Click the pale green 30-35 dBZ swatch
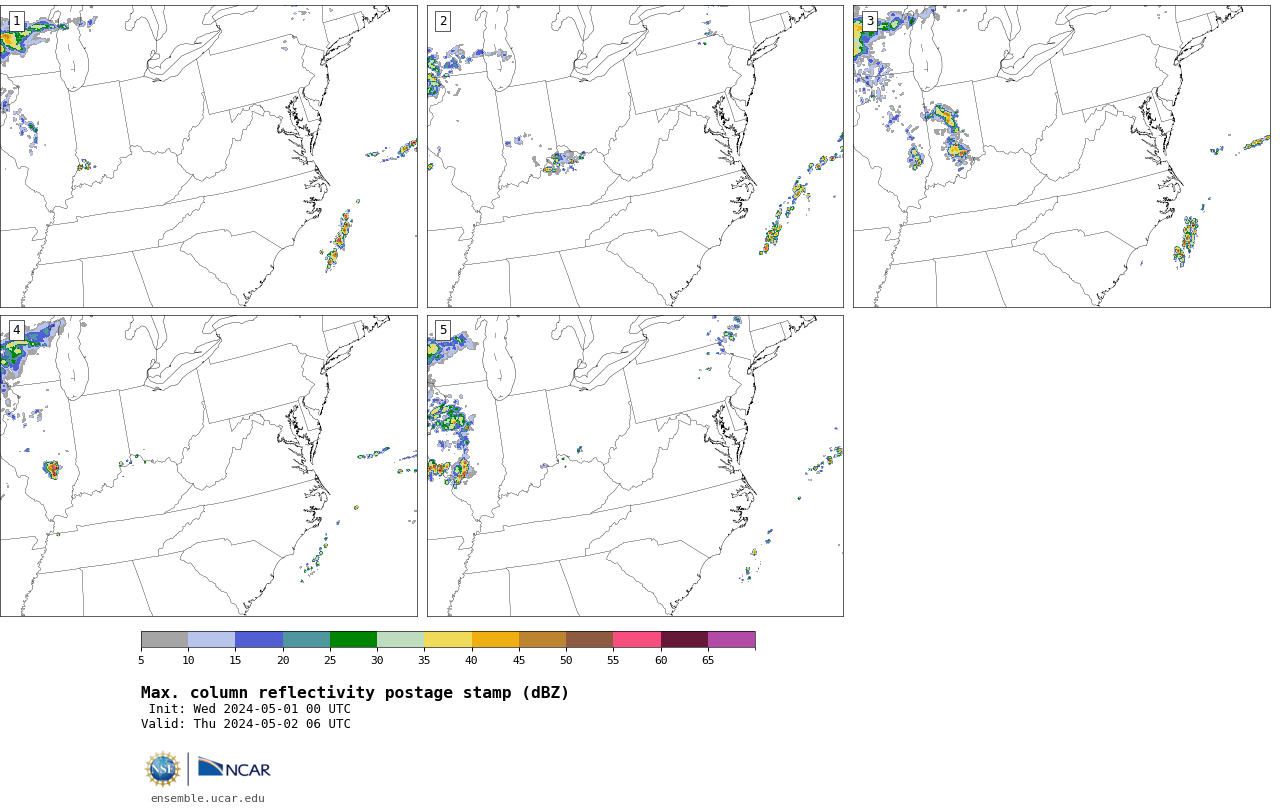This screenshot has width=1280, height=809. 400,640
